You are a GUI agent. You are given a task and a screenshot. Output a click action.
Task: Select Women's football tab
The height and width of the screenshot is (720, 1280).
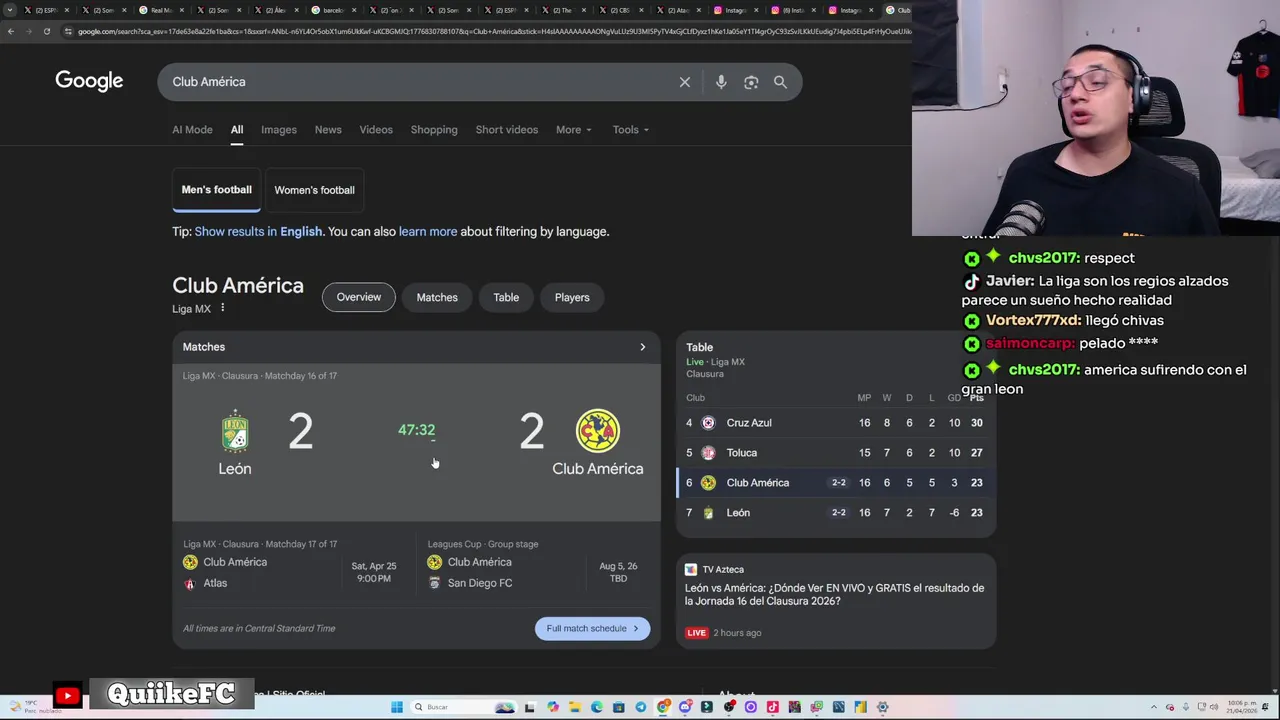[x=314, y=190]
